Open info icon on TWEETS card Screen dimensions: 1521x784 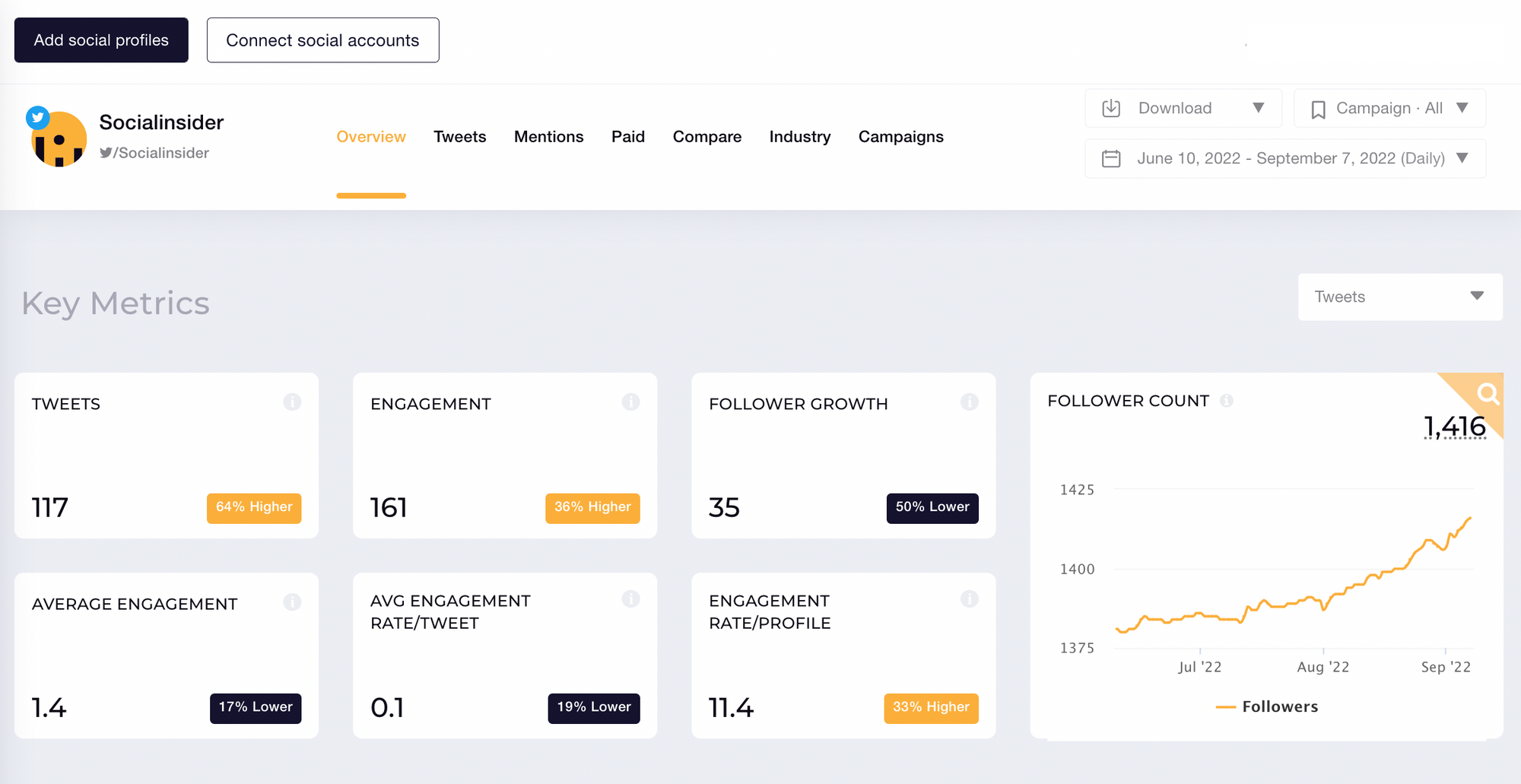[292, 402]
